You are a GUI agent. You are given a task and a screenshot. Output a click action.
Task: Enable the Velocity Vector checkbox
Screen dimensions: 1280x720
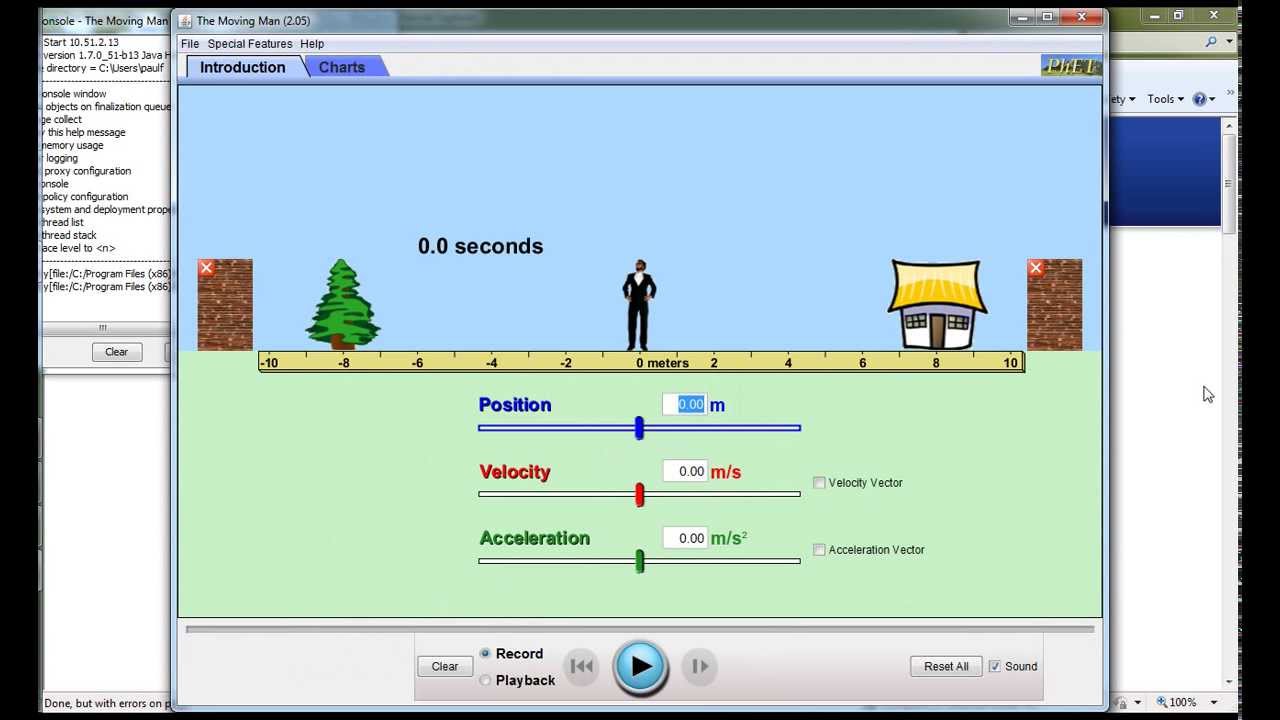click(819, 483)
